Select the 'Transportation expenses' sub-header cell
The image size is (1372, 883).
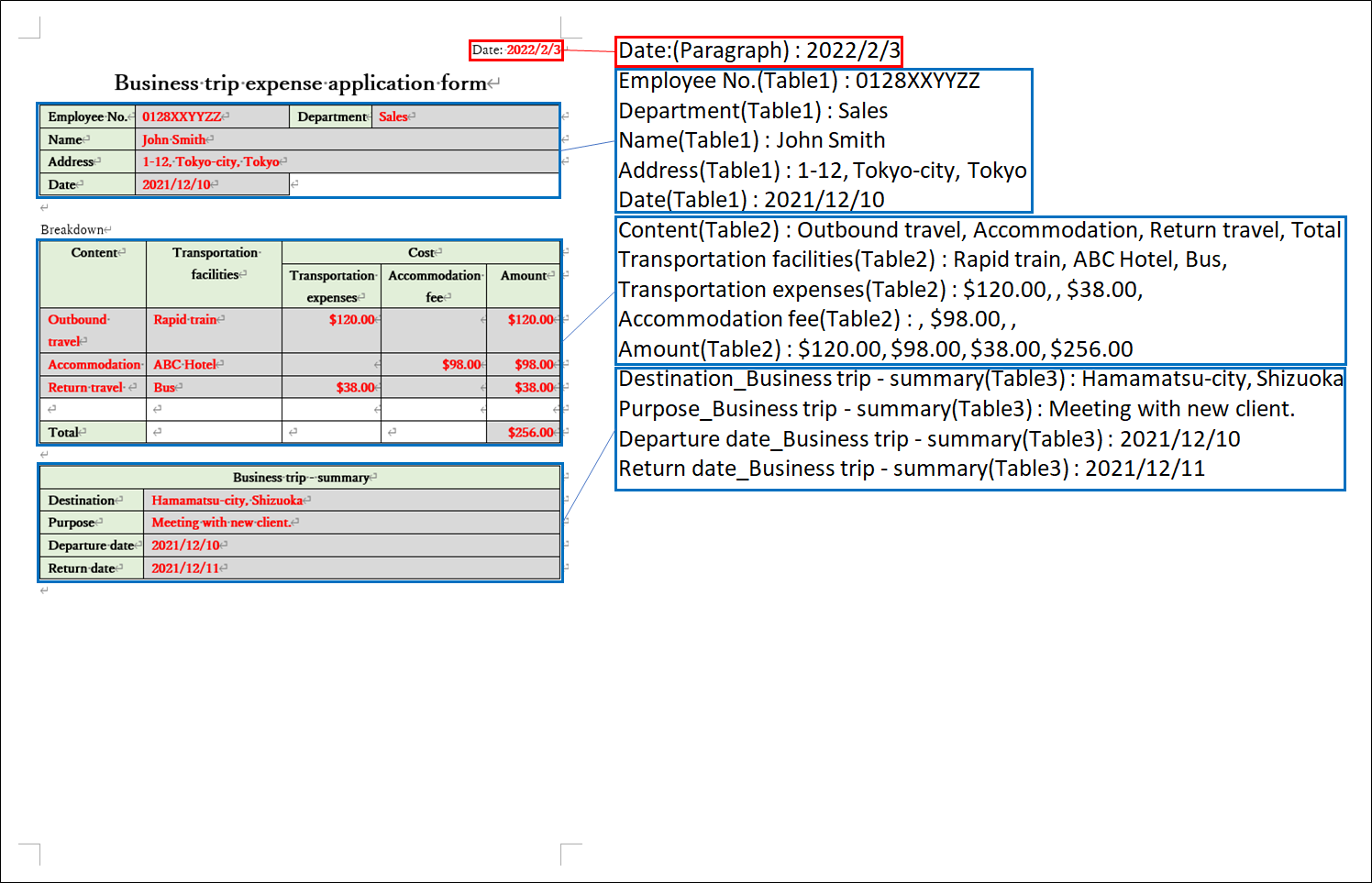pyautogui.click(x=332, y=286)
